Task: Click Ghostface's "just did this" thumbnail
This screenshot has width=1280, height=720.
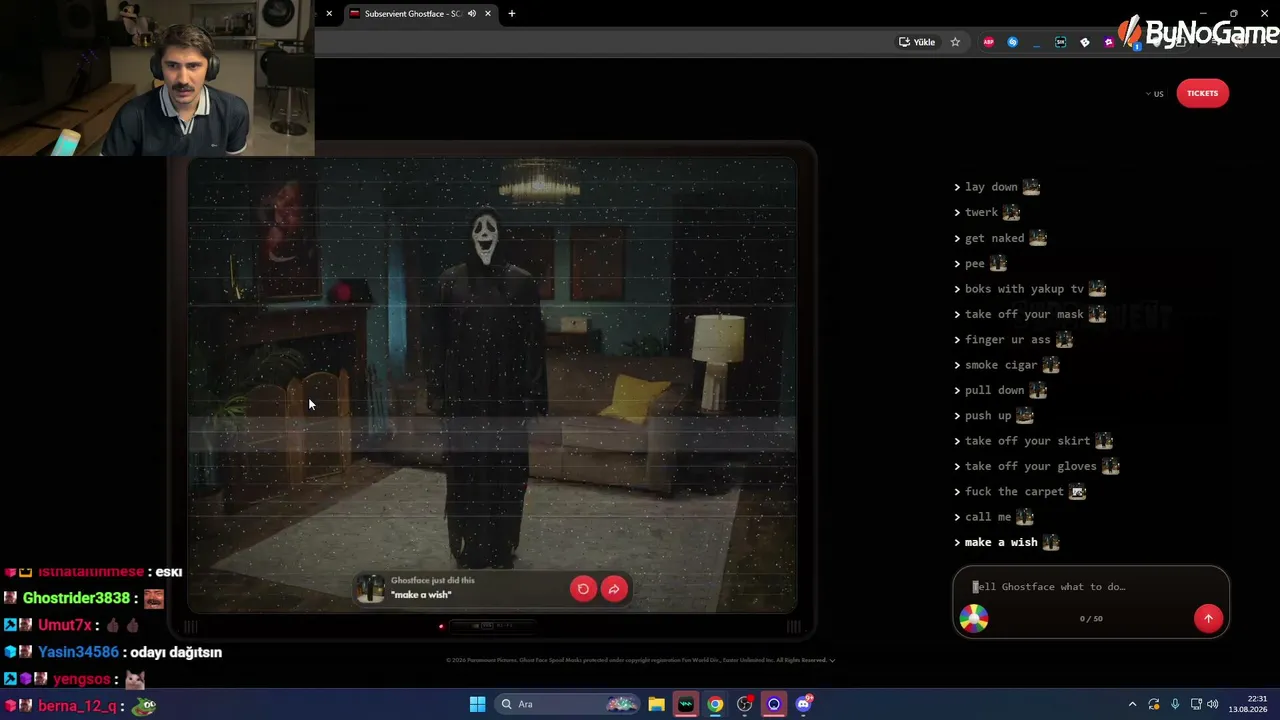Action: click(x=371, y=589)
